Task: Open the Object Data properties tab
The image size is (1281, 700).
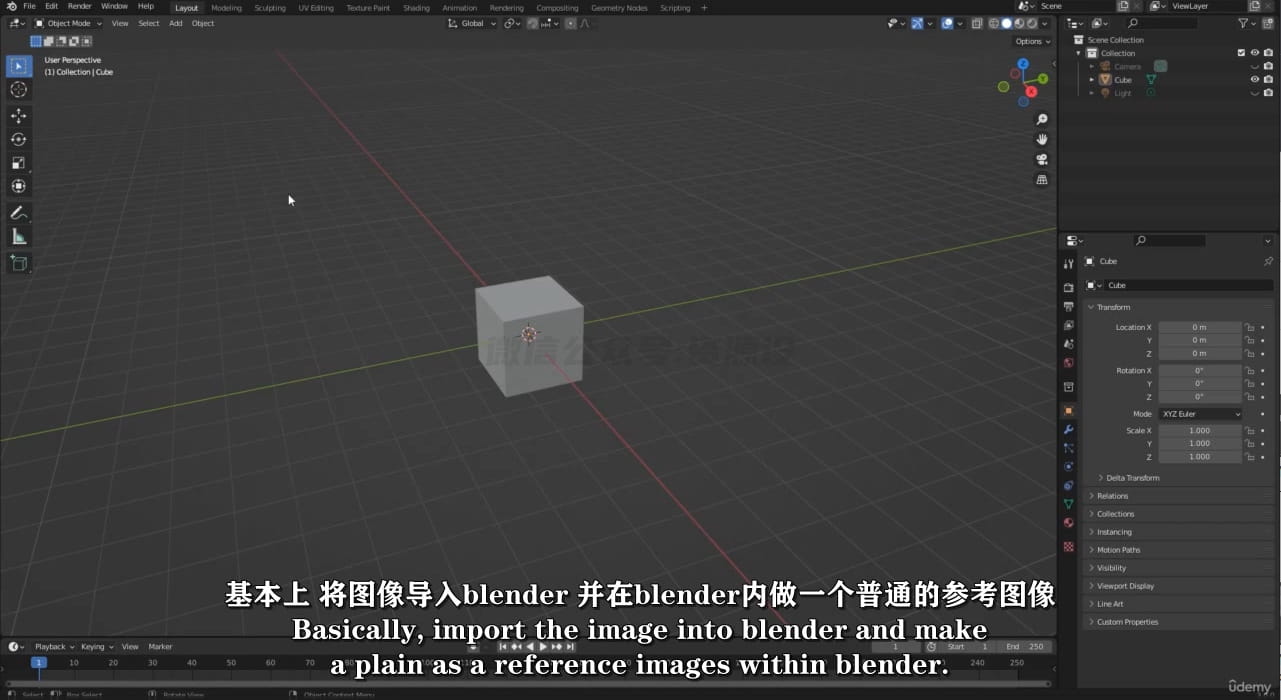Action: (1068, 504)
